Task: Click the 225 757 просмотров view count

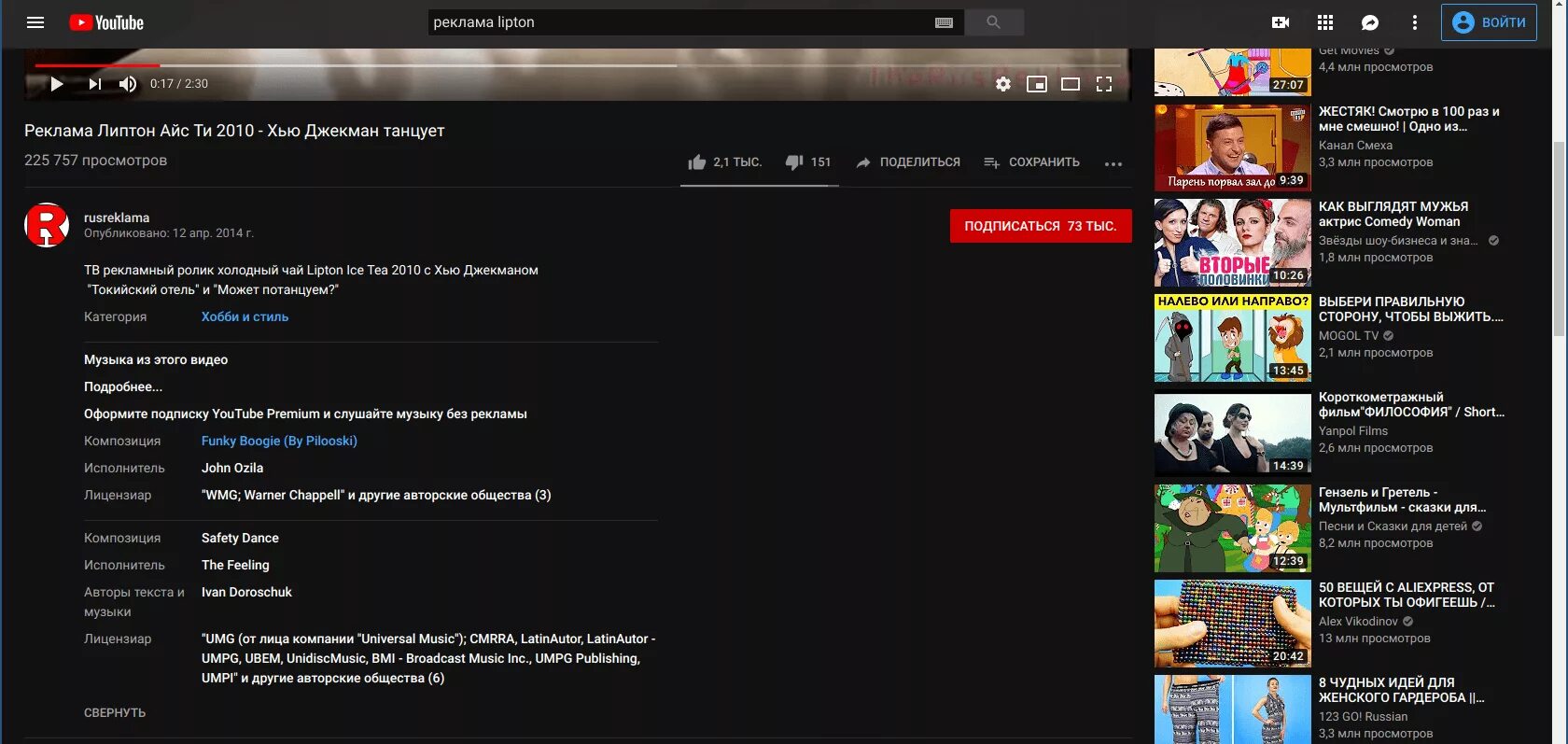Action: (x=95, y=160)
